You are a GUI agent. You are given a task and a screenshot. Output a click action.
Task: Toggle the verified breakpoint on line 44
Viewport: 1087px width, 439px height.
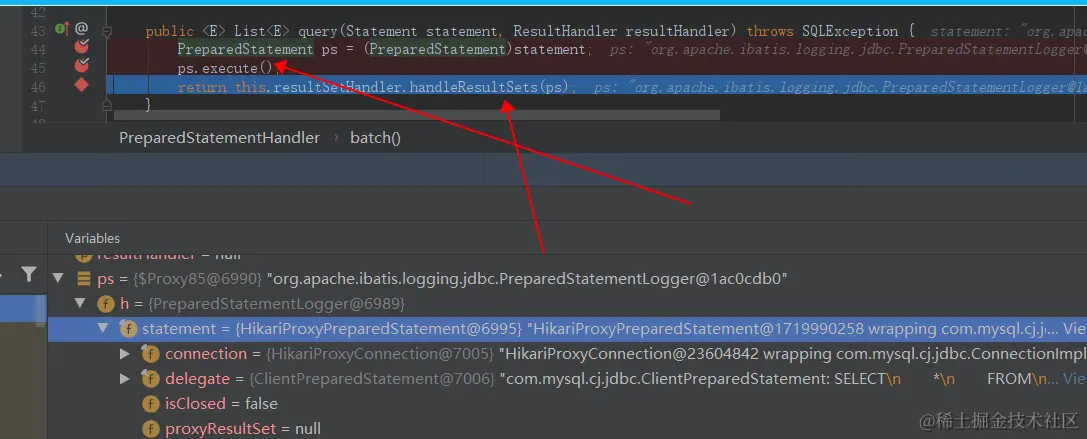(x=82, y=47)
